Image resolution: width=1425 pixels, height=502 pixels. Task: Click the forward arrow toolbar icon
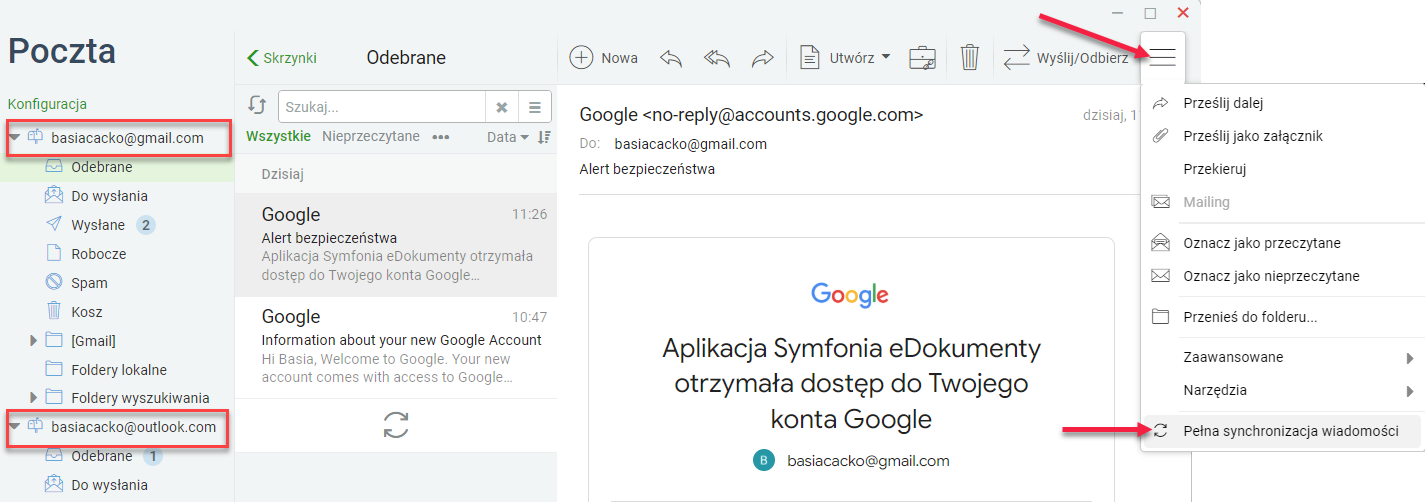pyautogui.click(x=763, y=58)
